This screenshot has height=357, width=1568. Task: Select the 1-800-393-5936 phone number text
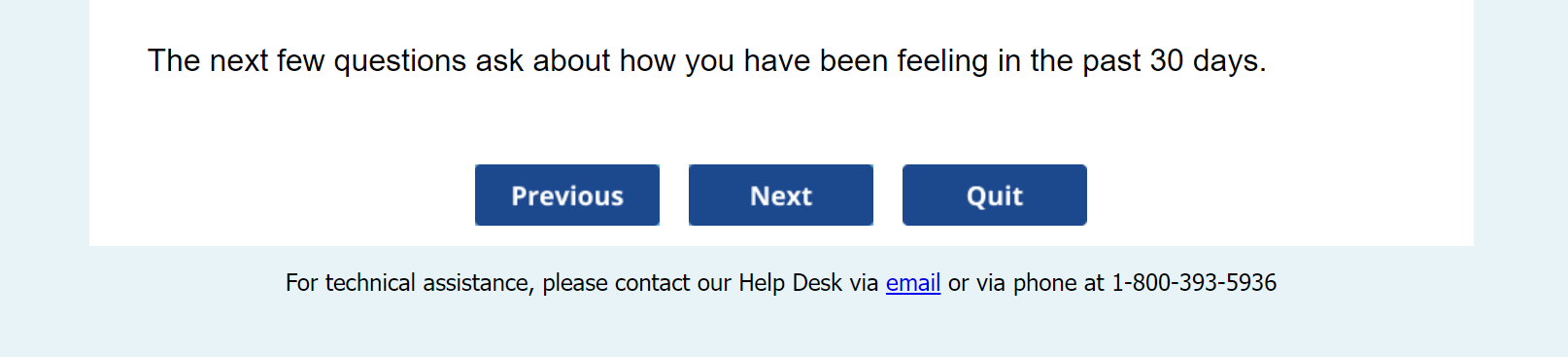(x=1193, y=283)
